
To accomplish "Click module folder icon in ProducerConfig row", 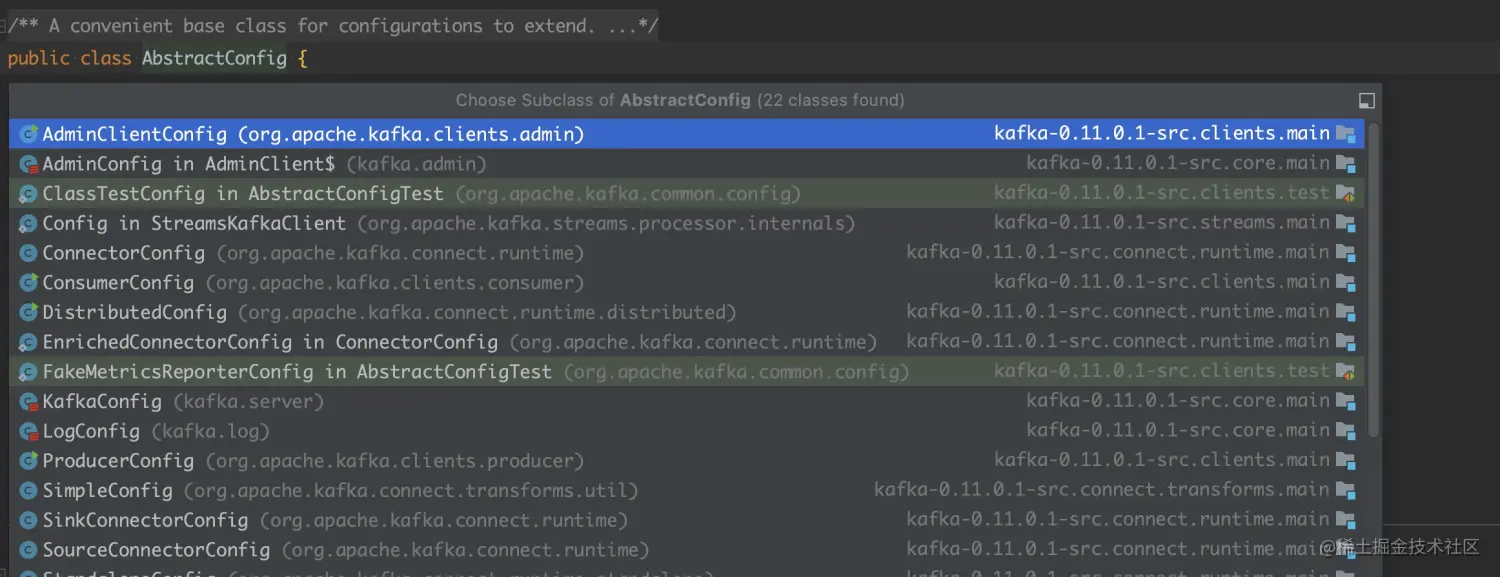I will 1346,461.
